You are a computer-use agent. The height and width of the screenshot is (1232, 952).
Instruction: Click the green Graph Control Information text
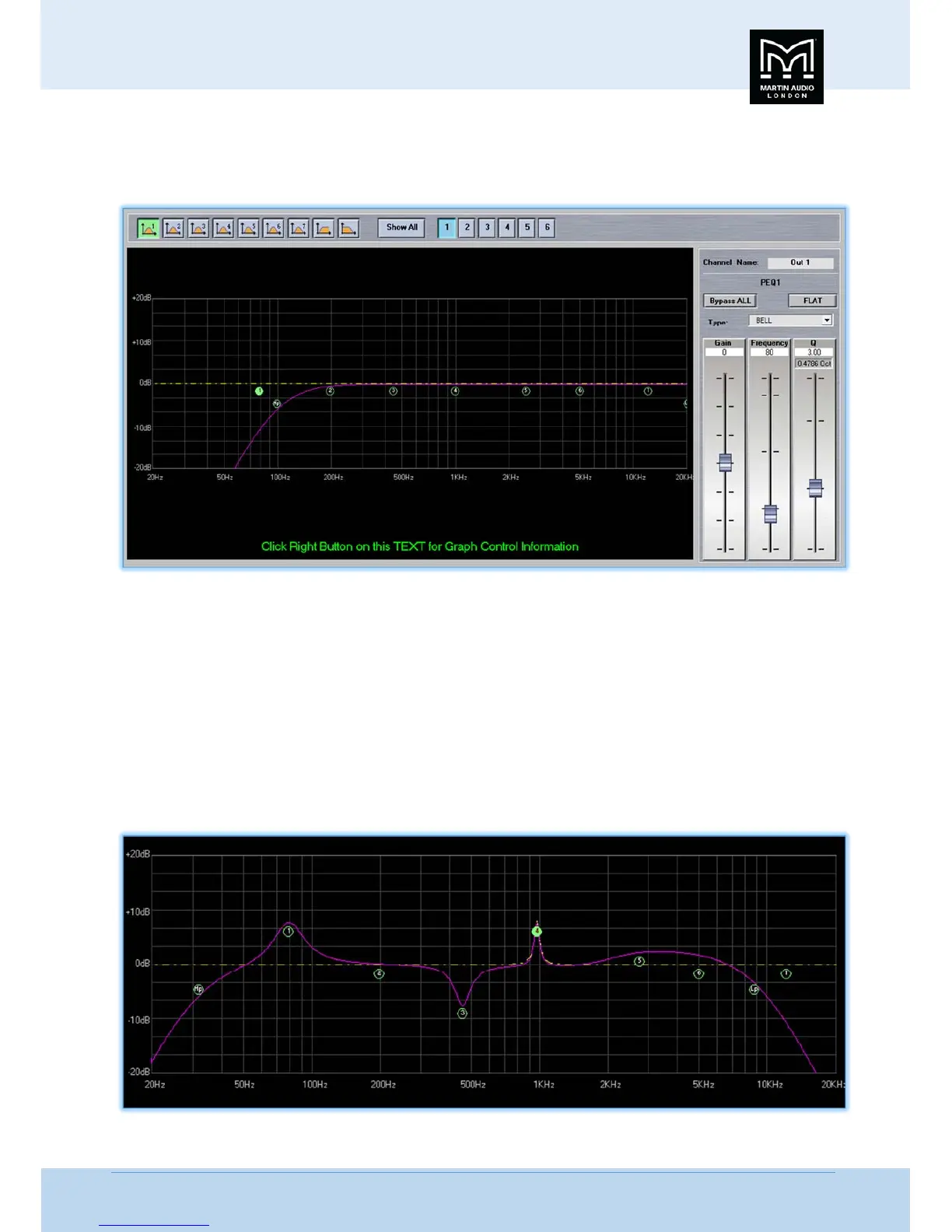pos(420,547)
